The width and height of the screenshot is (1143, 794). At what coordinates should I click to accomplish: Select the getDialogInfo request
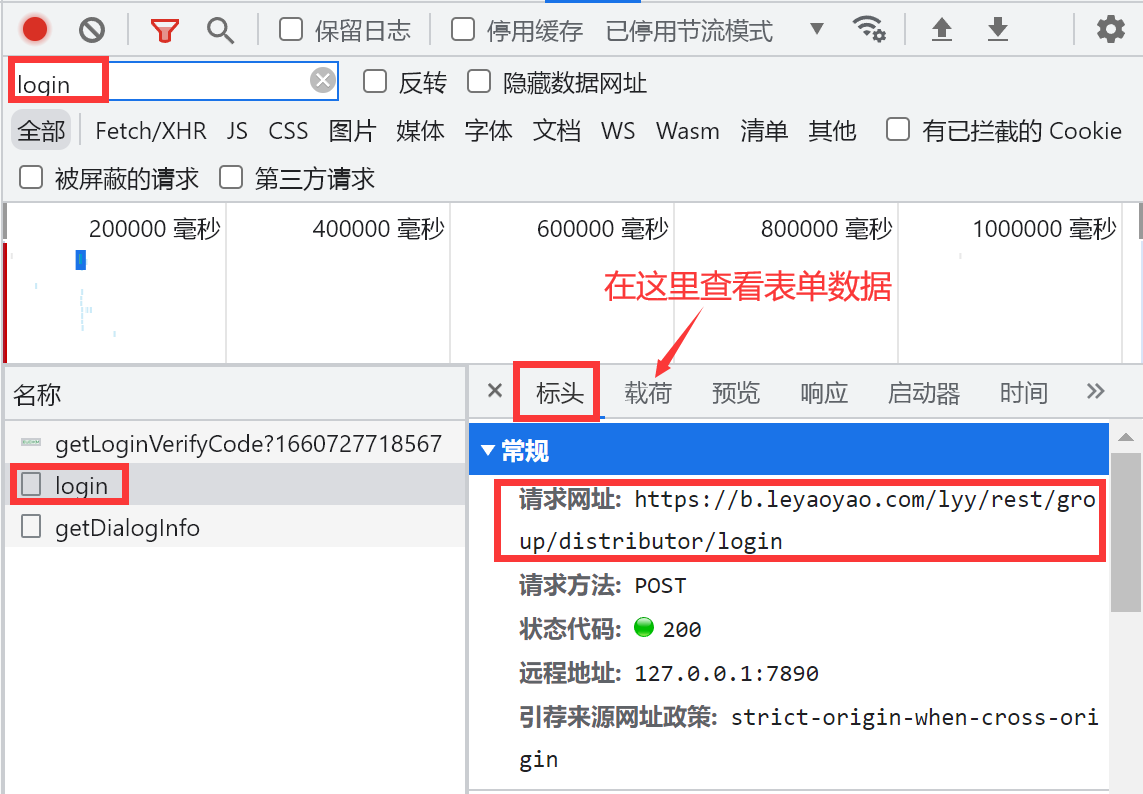(x=127, y=528)
